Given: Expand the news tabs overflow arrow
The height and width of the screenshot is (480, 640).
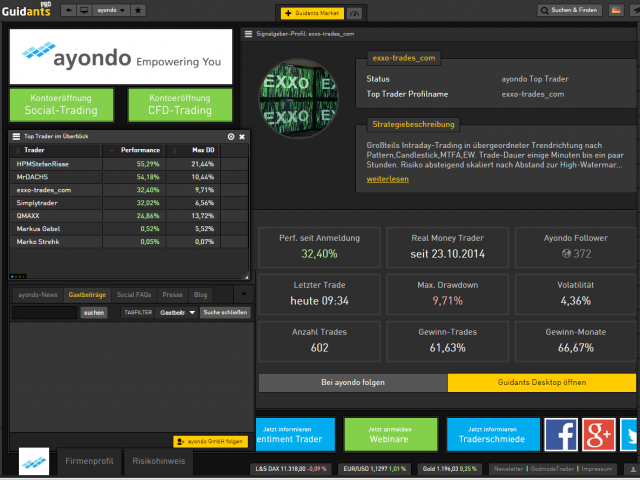Looking at the screenshot, I should point(244,294).
